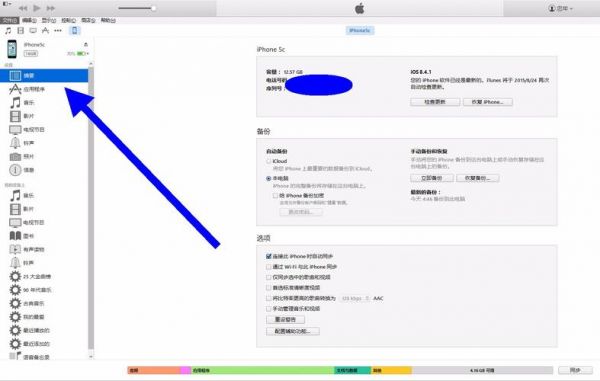Open the Help (帮助) menu

pos(108,20)
